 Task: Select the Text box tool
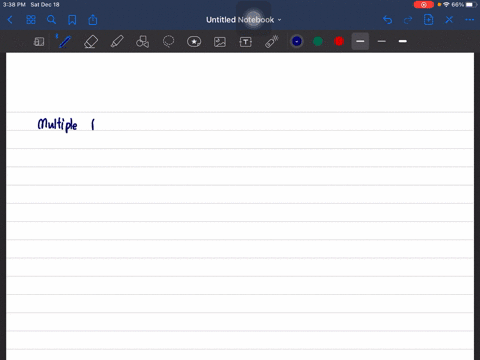click(246, 42)
